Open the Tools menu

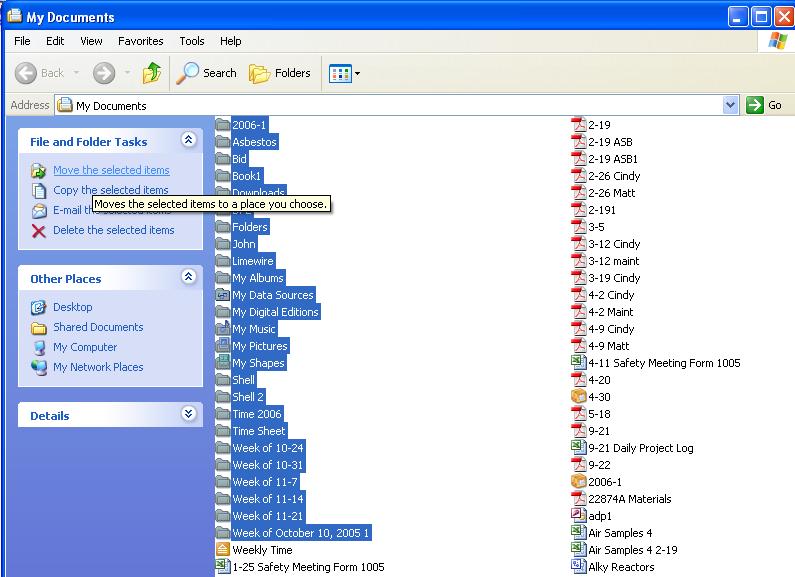(x=192, y=41)
